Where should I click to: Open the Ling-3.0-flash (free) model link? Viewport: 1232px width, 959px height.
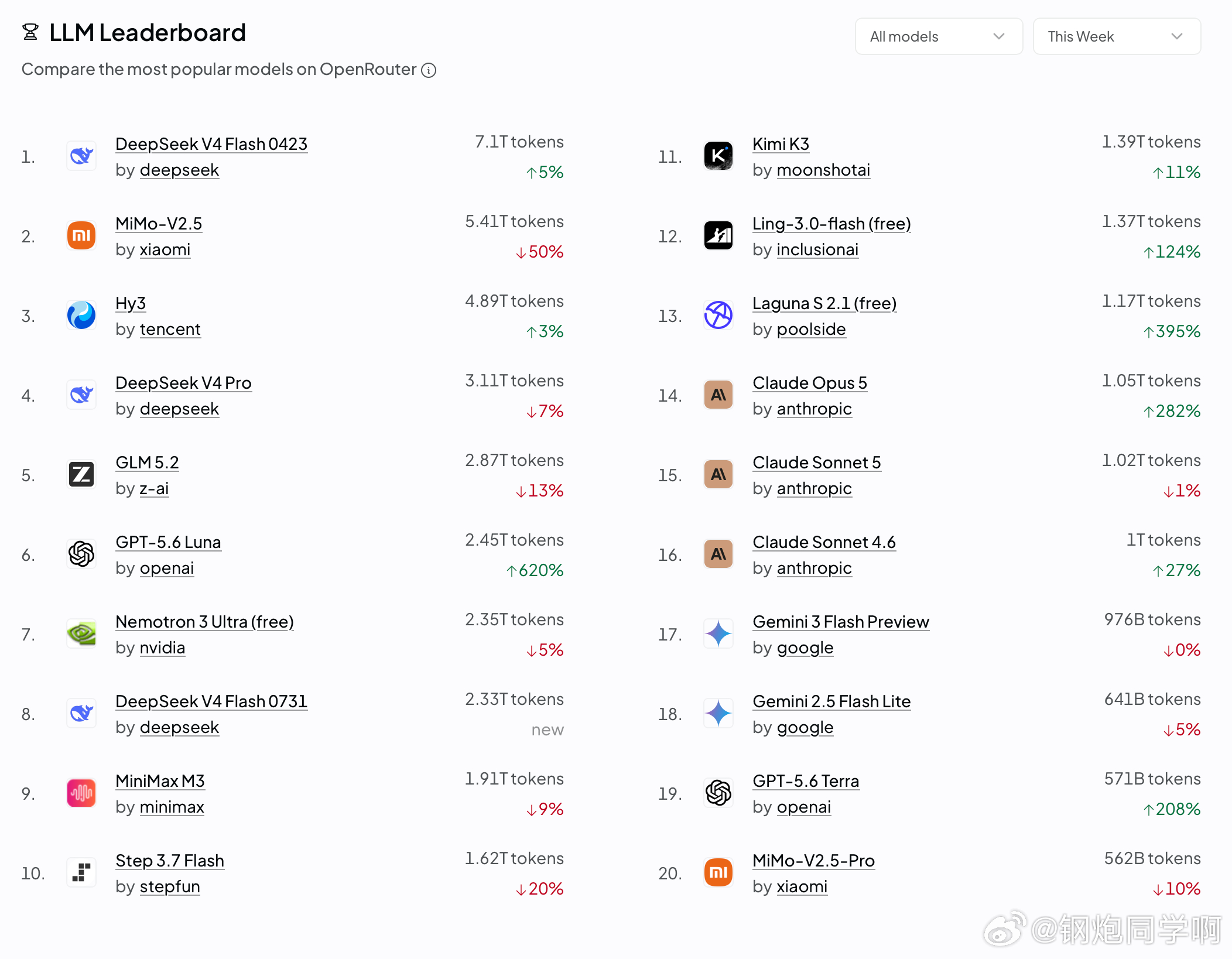831,224
